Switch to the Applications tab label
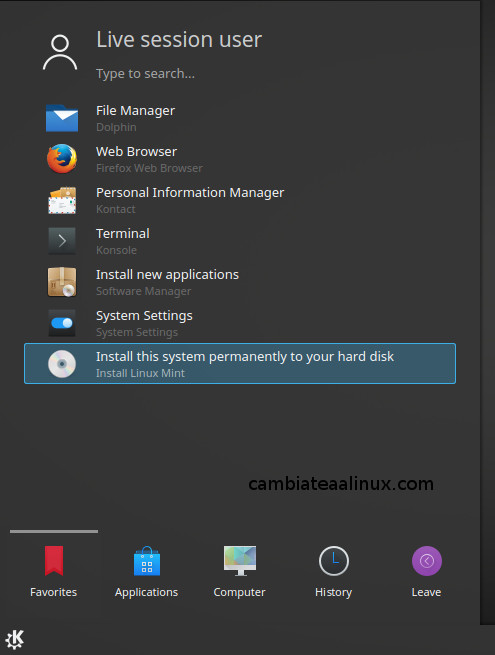495x655 pixels. click(147, 593)
